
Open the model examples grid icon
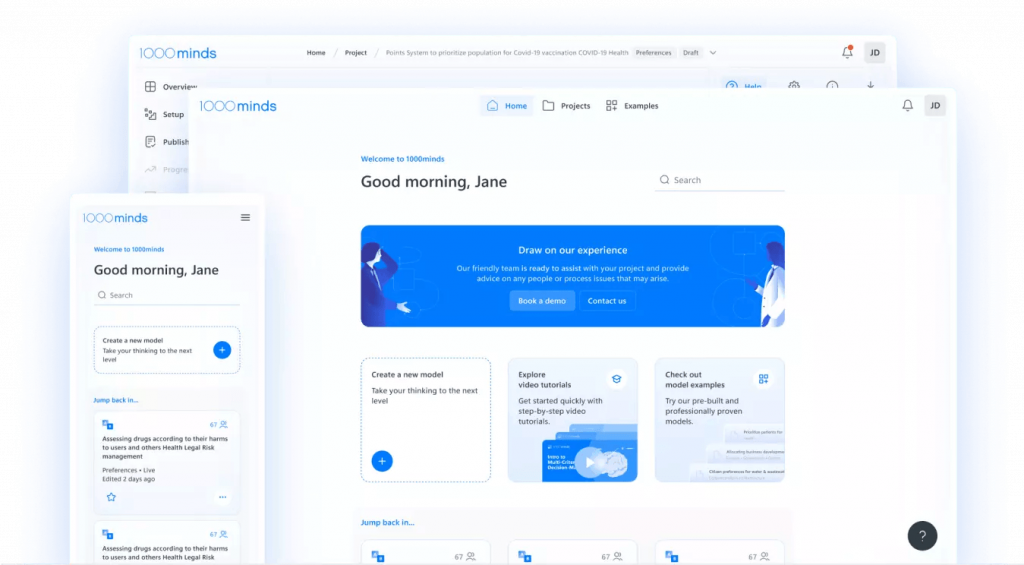[x=763, y=379]
